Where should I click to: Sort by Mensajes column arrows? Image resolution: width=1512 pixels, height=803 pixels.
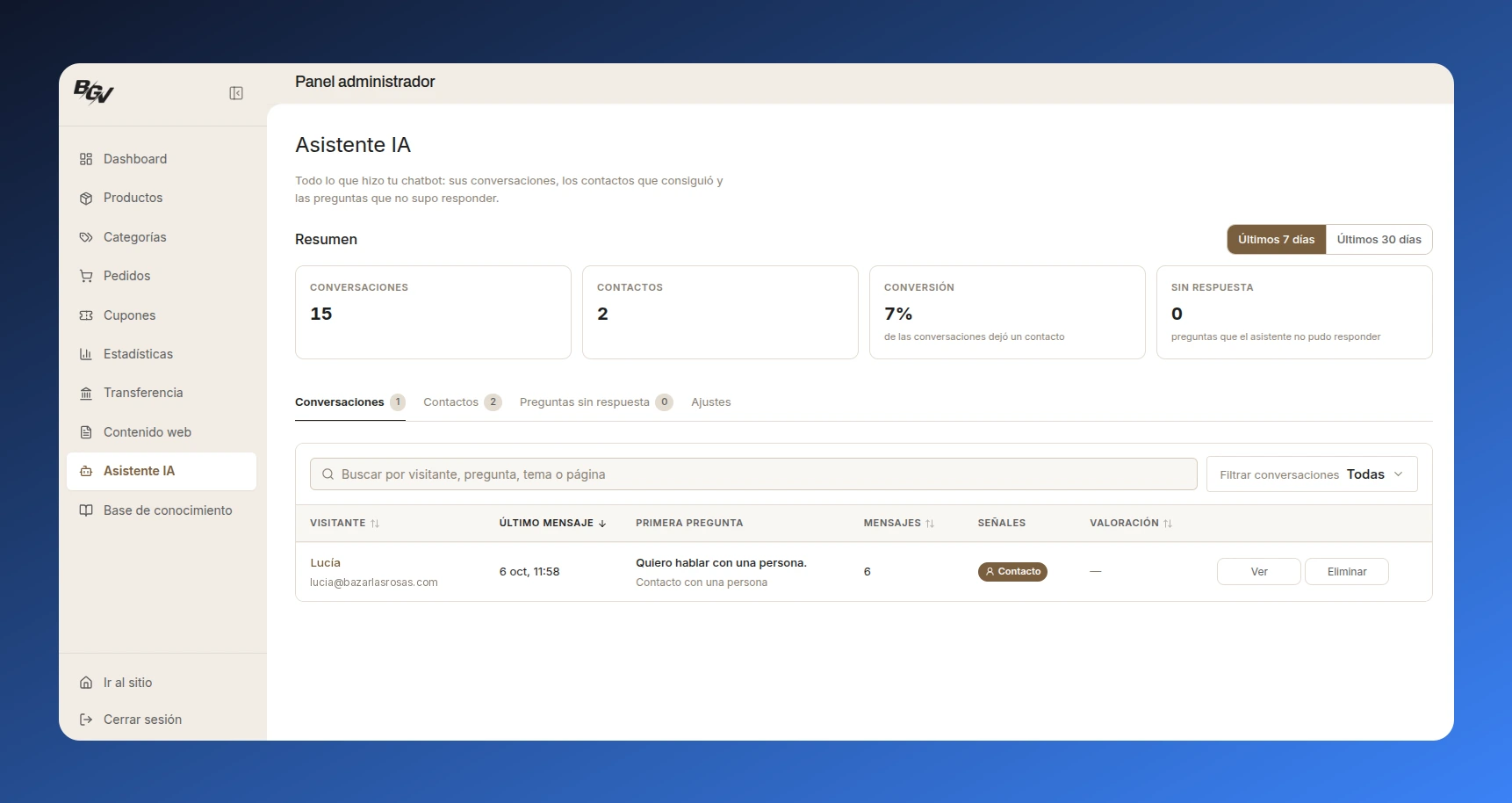point(930,524)
